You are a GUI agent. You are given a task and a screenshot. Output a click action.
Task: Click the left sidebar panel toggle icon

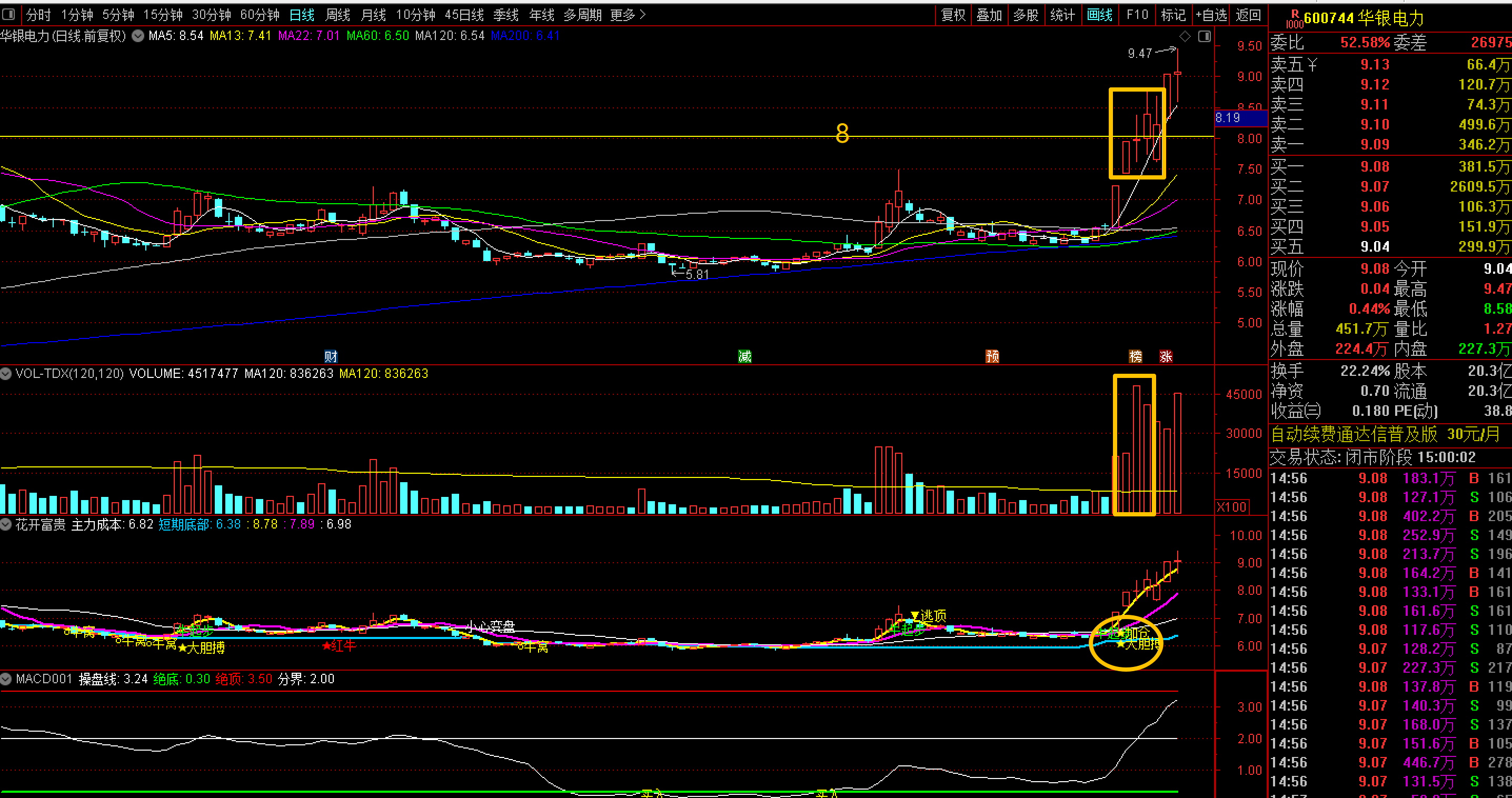[x=9, y=14]
